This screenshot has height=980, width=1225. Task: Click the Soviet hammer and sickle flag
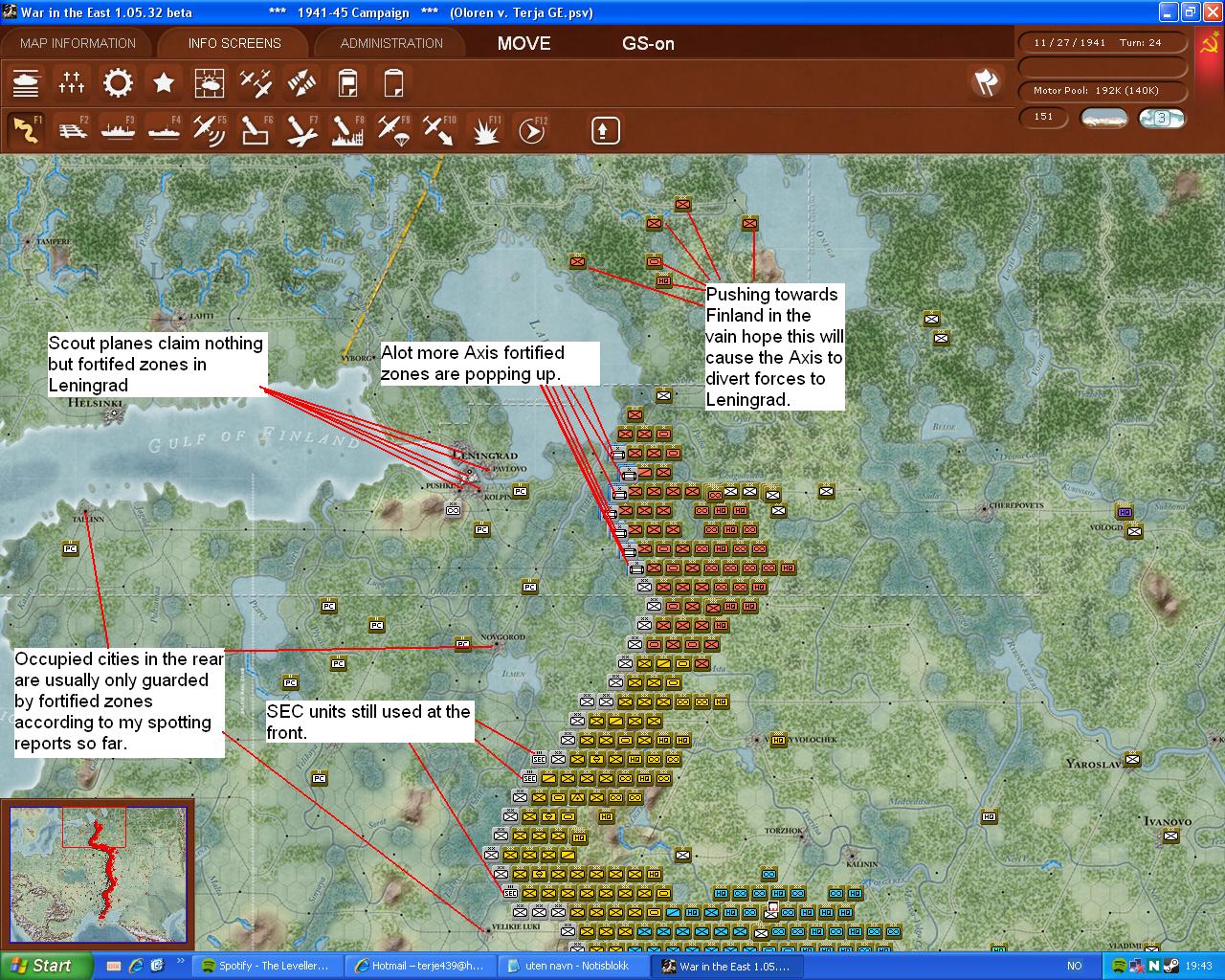pos(1209,44)
